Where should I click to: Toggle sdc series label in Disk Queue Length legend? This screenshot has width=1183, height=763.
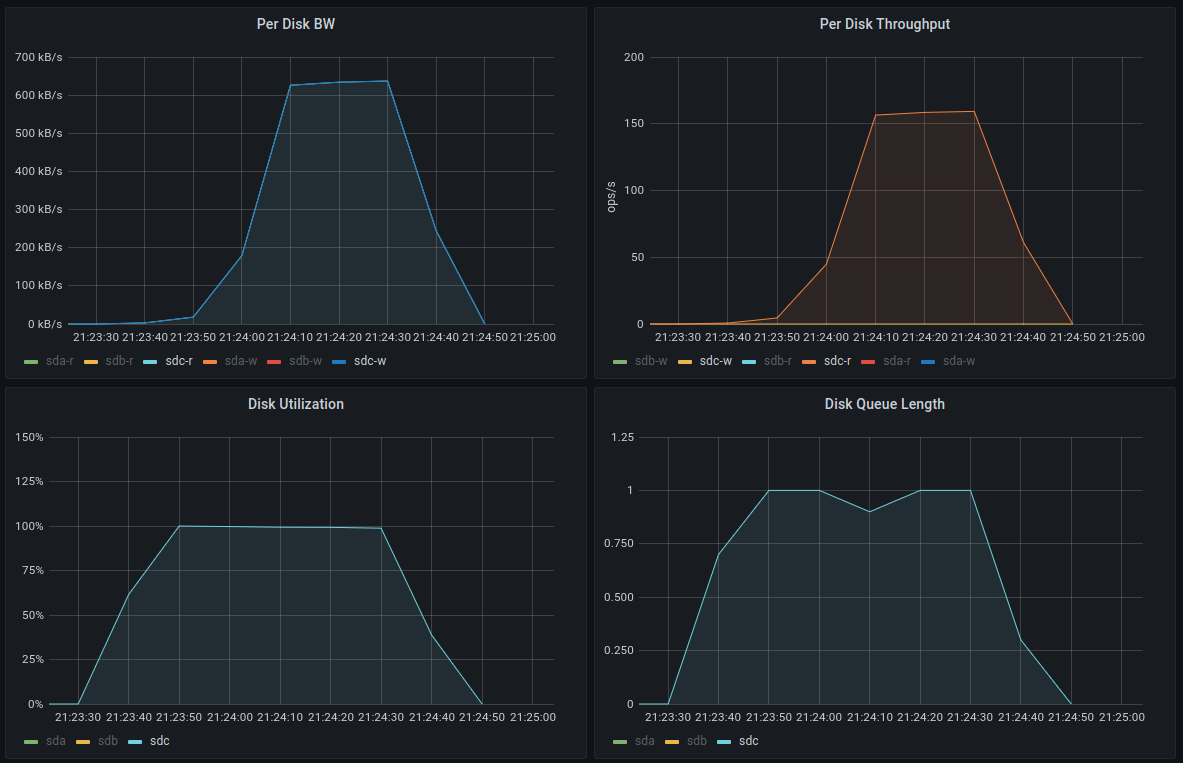tap(748, 741)
